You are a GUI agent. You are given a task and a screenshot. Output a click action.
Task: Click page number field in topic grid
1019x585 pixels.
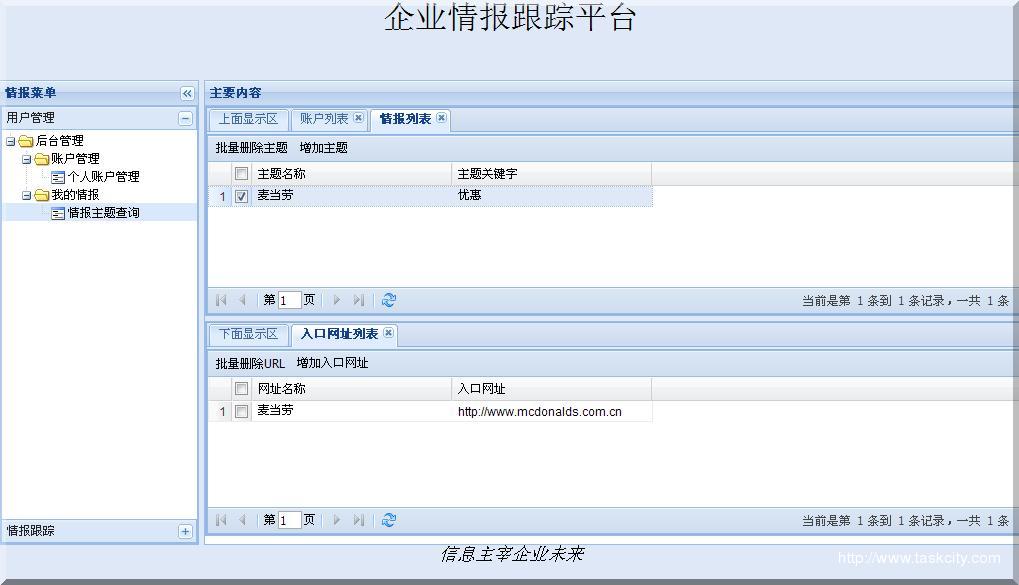[x=289, y=300]
